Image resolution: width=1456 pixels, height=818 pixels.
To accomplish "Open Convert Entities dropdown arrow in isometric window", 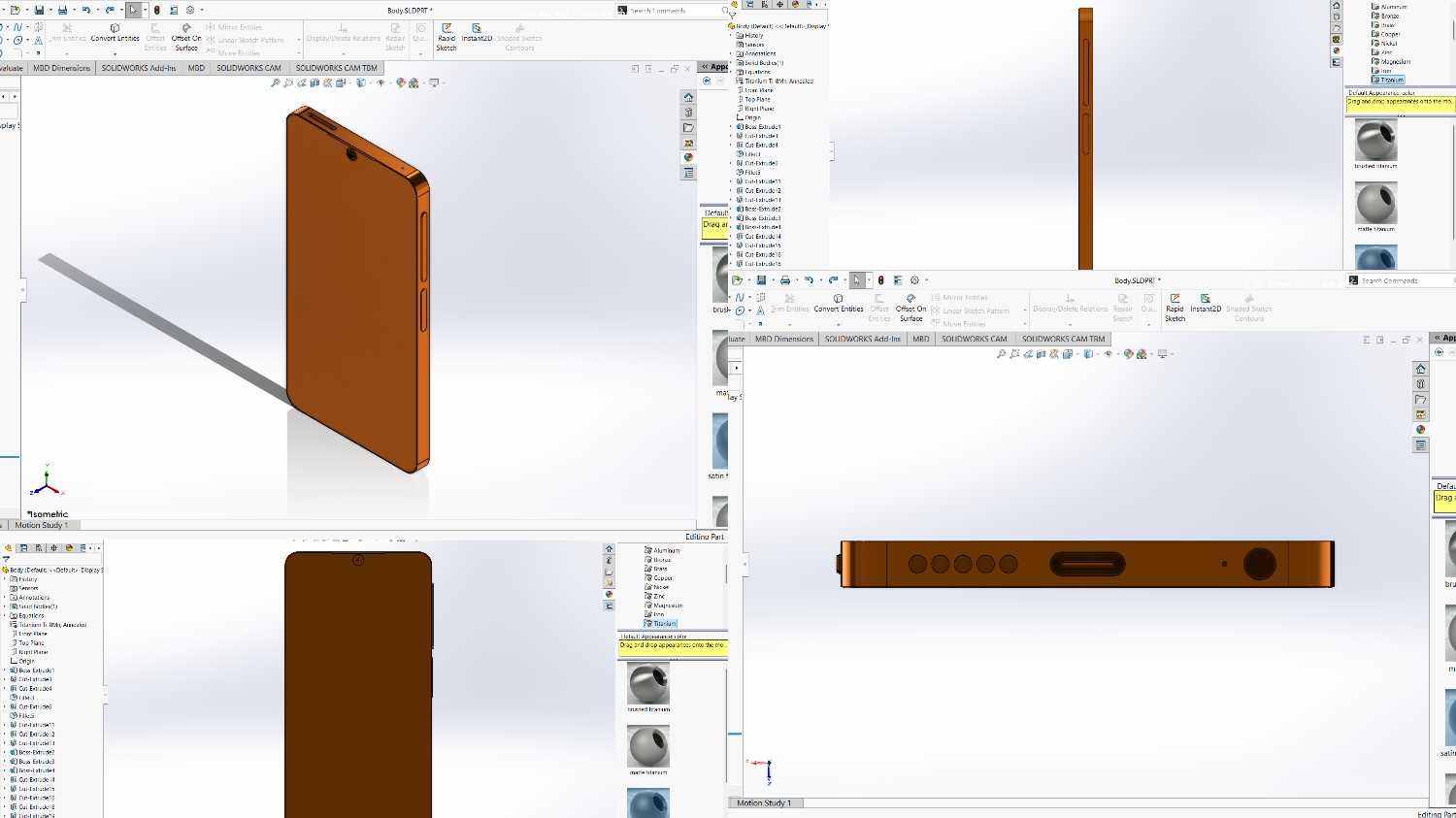I will tap(116, 53).
